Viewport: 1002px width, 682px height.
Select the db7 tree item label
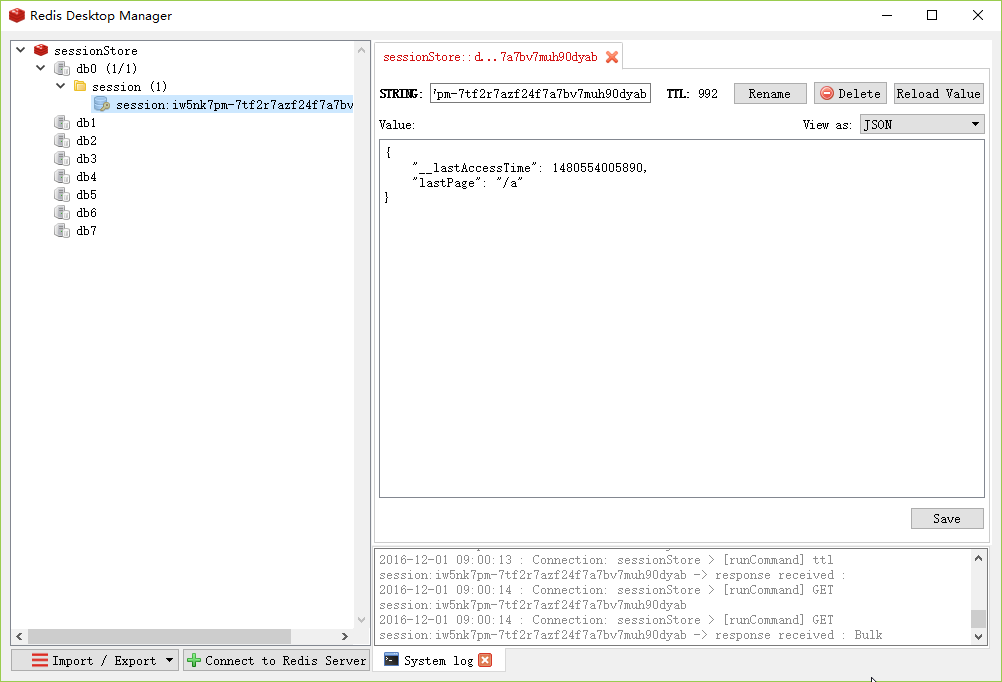[x=86, y=231]
